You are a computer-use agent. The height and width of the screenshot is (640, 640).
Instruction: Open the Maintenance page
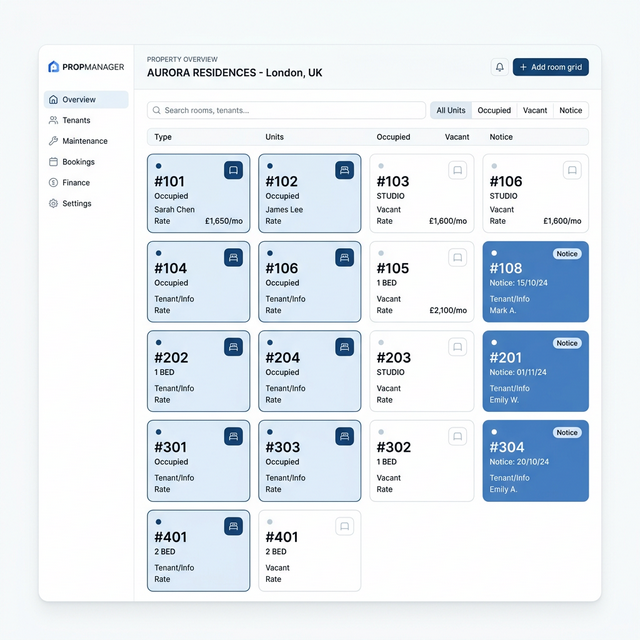86,141
